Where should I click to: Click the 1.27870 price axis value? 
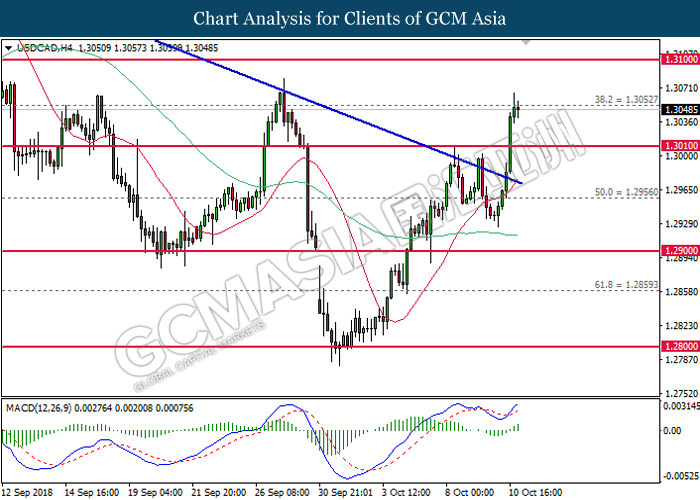coord(681,359)
